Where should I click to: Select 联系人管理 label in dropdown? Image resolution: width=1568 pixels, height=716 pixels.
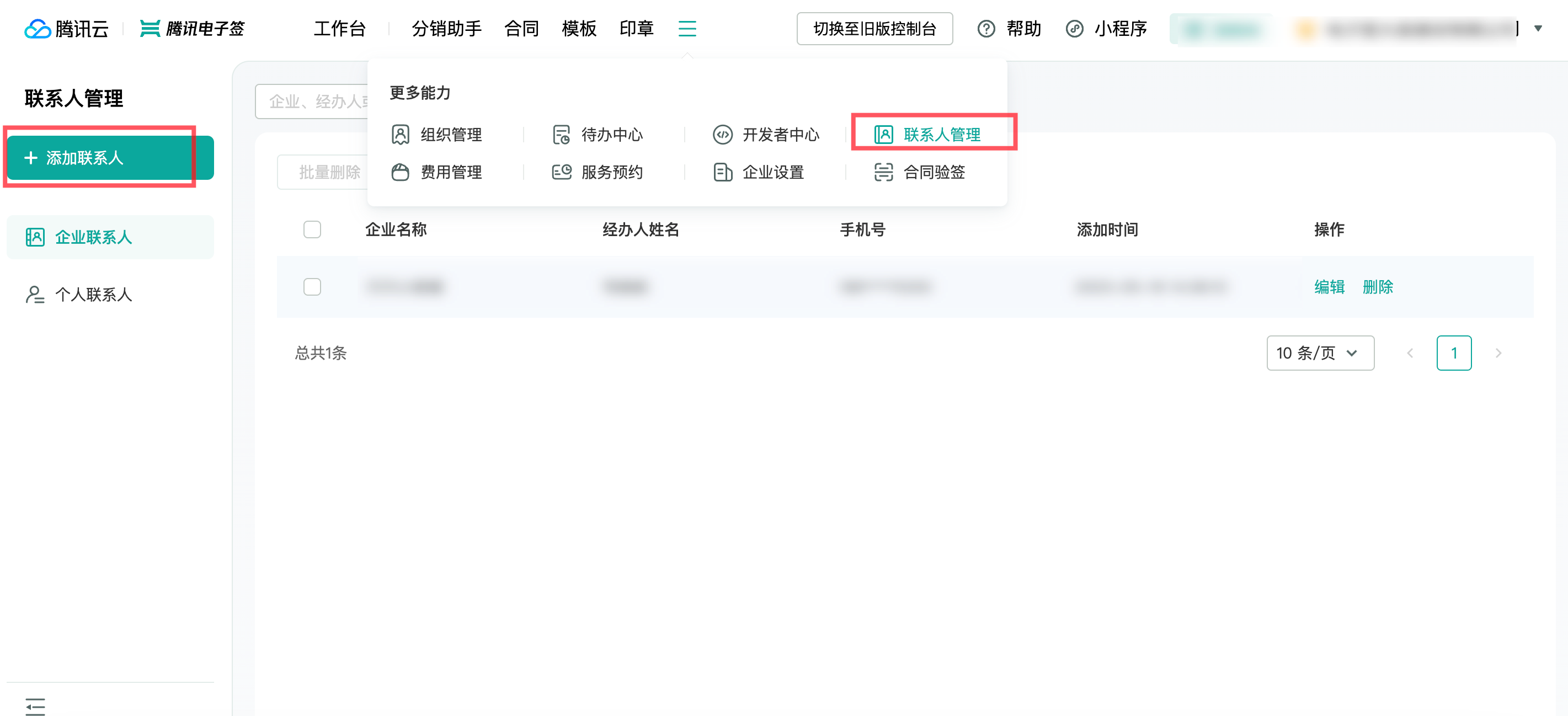pos(942,135)
